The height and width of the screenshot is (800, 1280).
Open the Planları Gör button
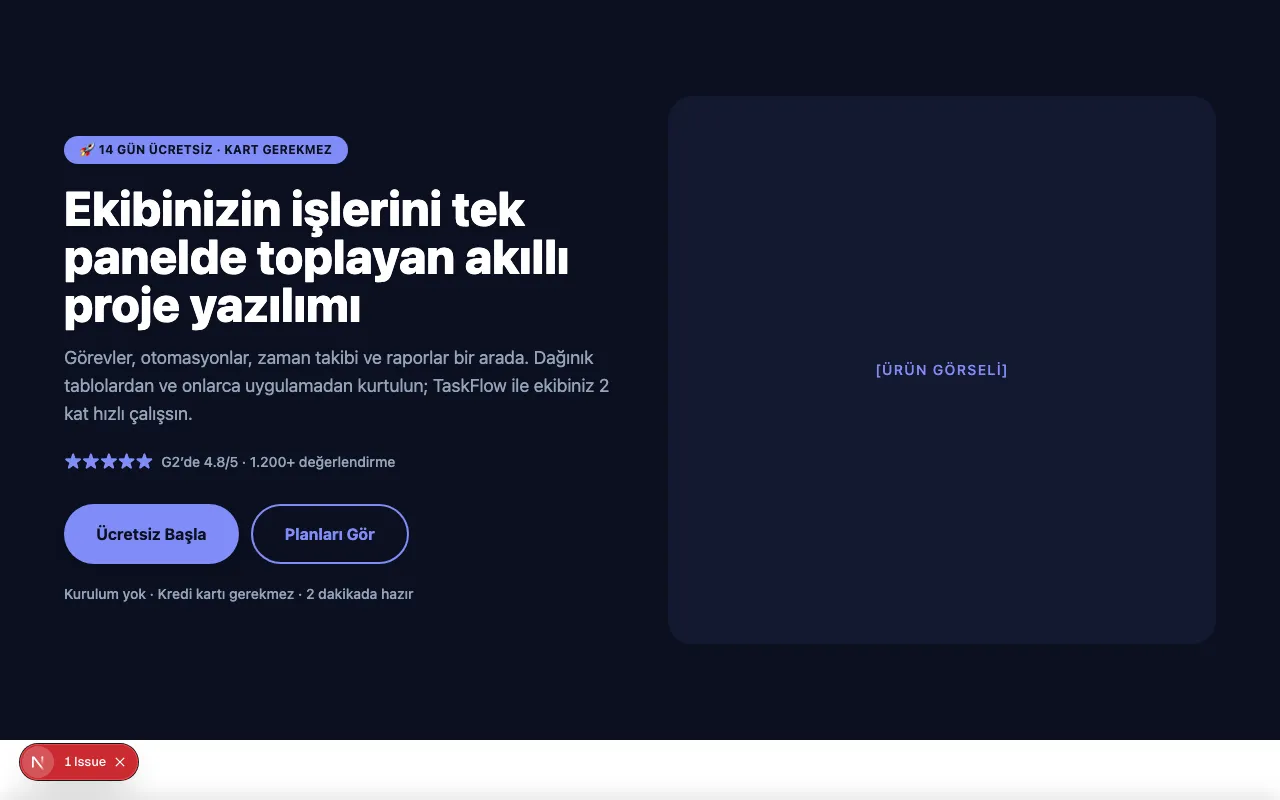pos(330,534)
